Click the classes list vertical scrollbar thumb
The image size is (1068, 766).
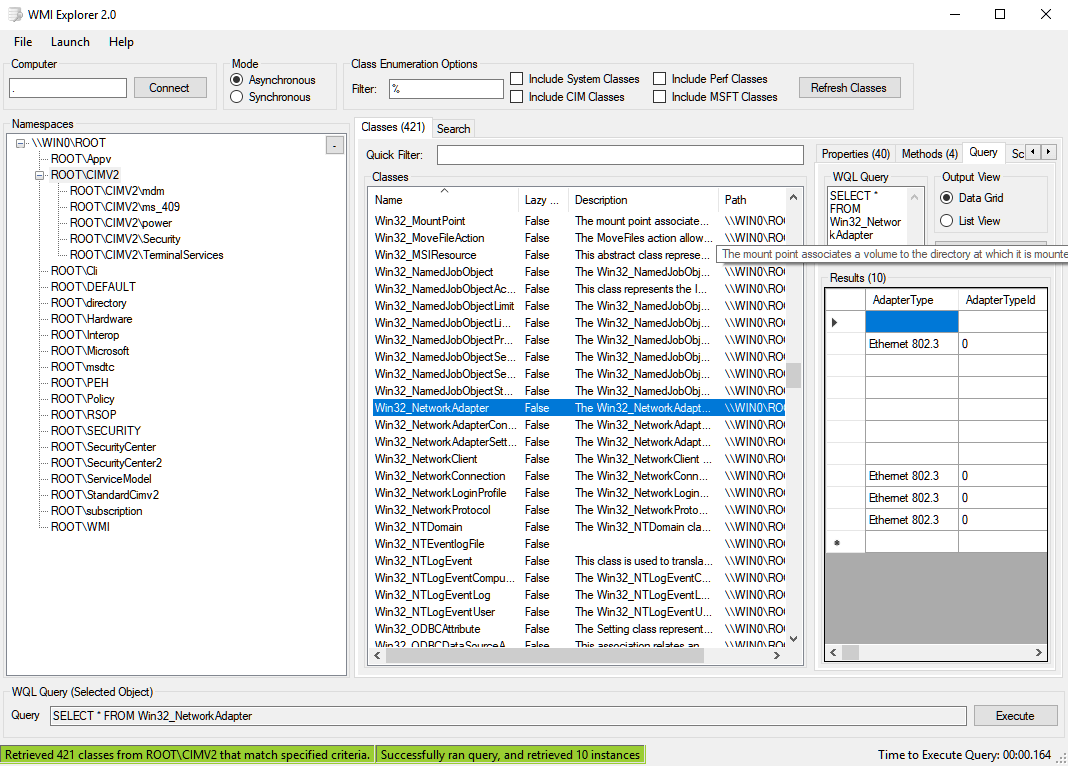click(793, 375)
